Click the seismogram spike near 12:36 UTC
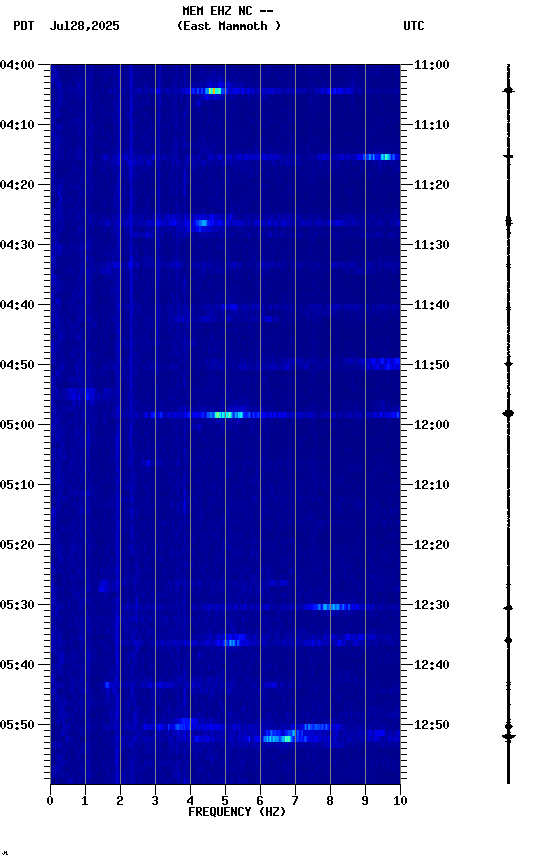 tap(508, 641)
